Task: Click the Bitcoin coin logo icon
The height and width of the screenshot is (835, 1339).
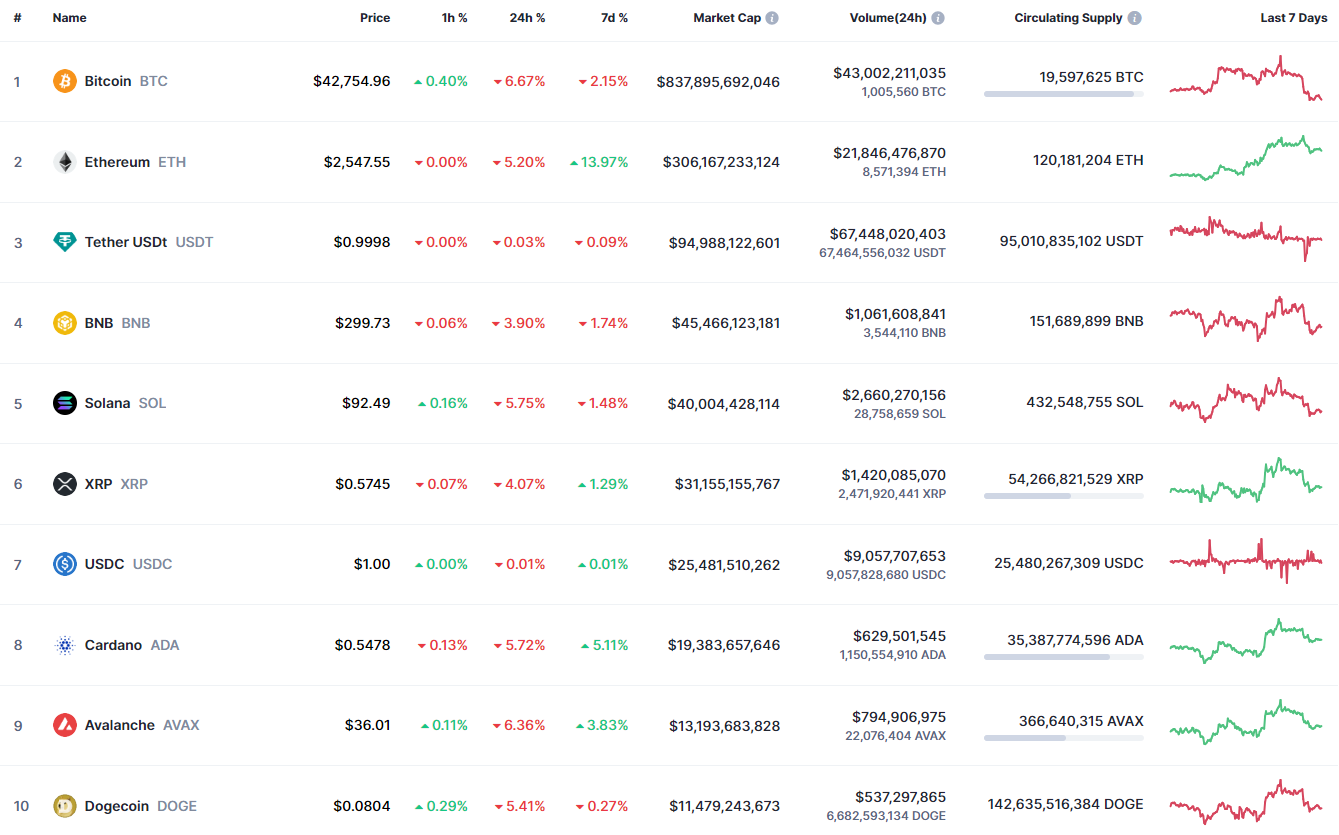Action: tap(65, 81)
